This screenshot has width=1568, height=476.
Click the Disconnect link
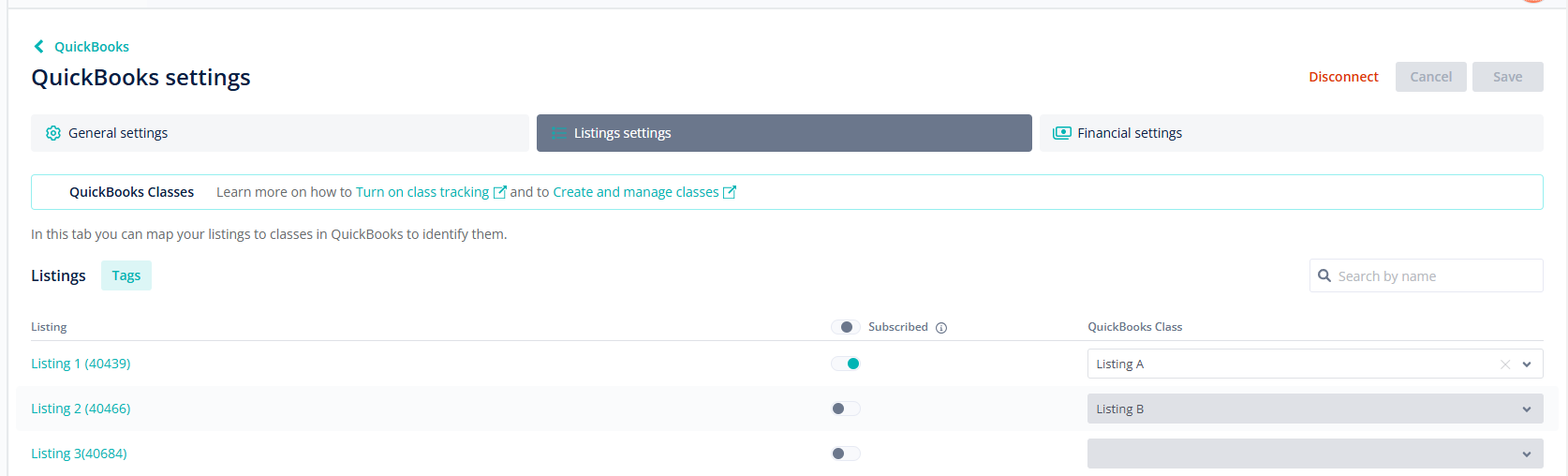click(x=1343, y=77)
